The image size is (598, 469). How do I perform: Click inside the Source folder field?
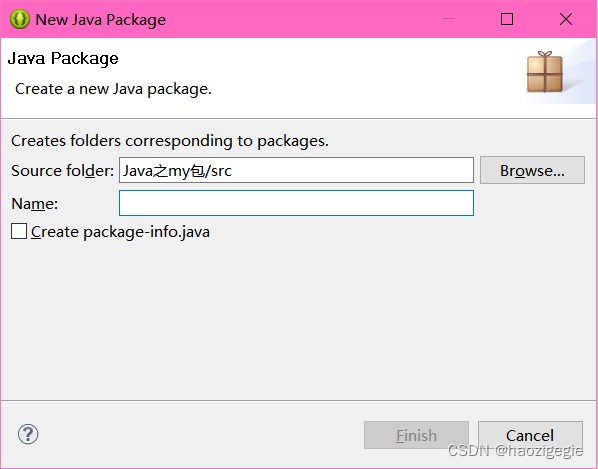(x=296, y=170)
